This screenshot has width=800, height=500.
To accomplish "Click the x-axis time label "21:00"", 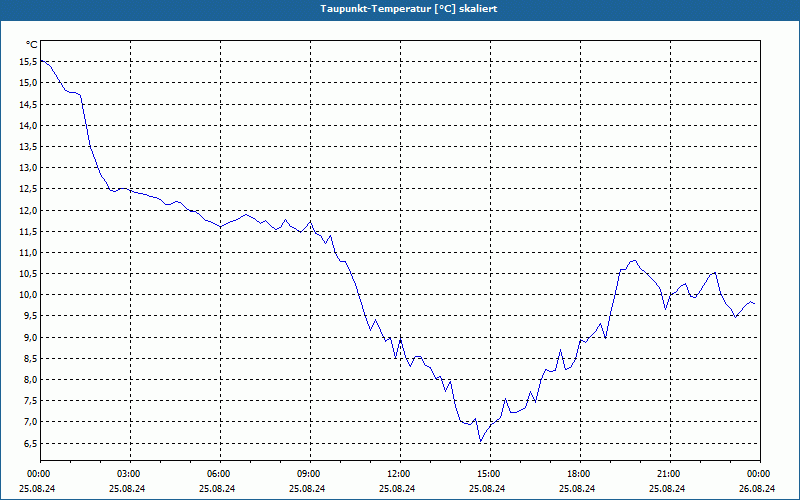I will [667, 474].
